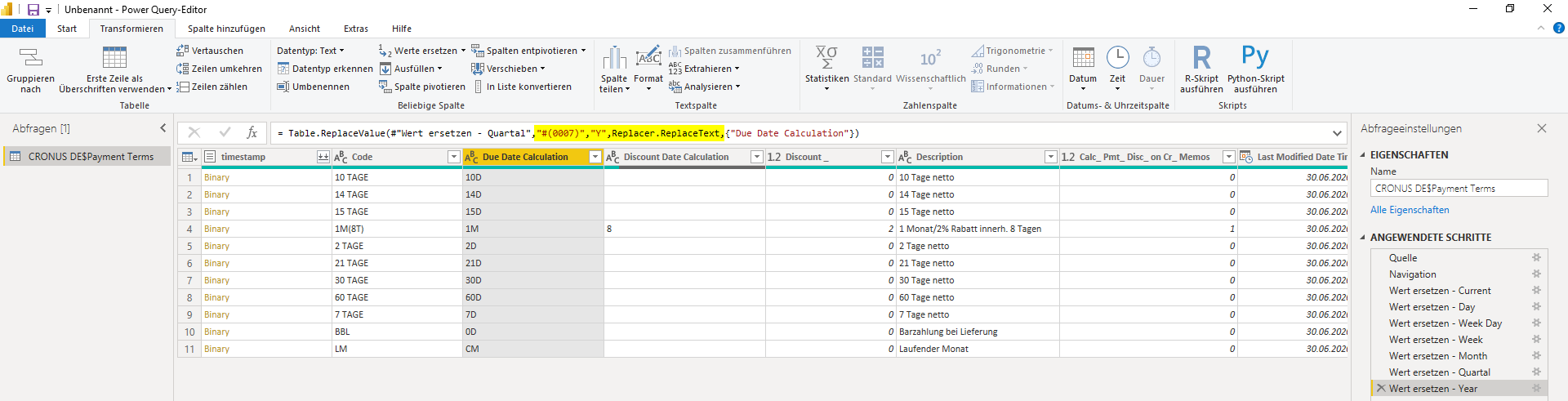Cancel formula with the X icon
1568x401 pixels.
(x=194, y=132)
